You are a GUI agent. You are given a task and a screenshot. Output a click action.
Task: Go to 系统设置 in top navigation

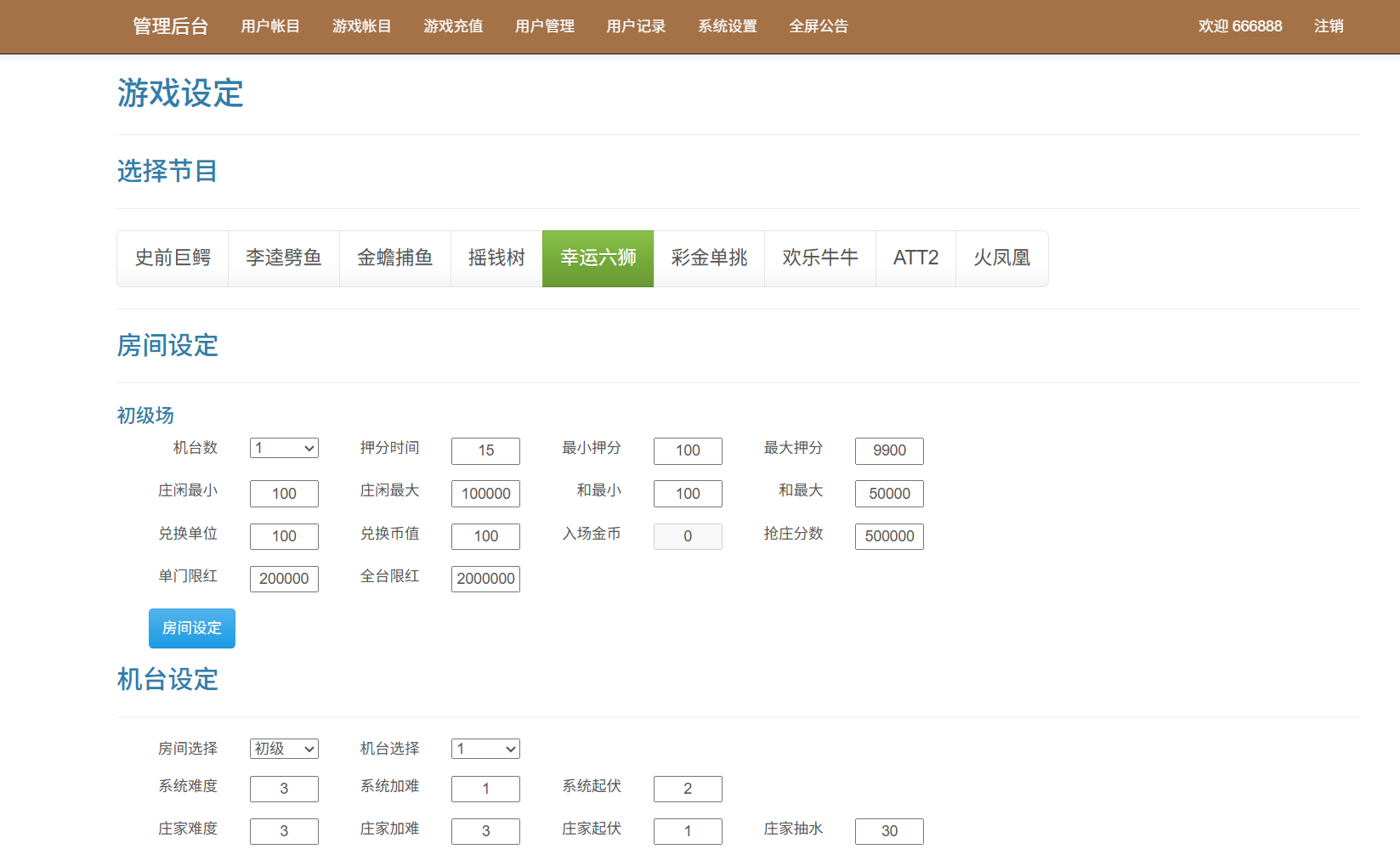click(x=728, y=26)
